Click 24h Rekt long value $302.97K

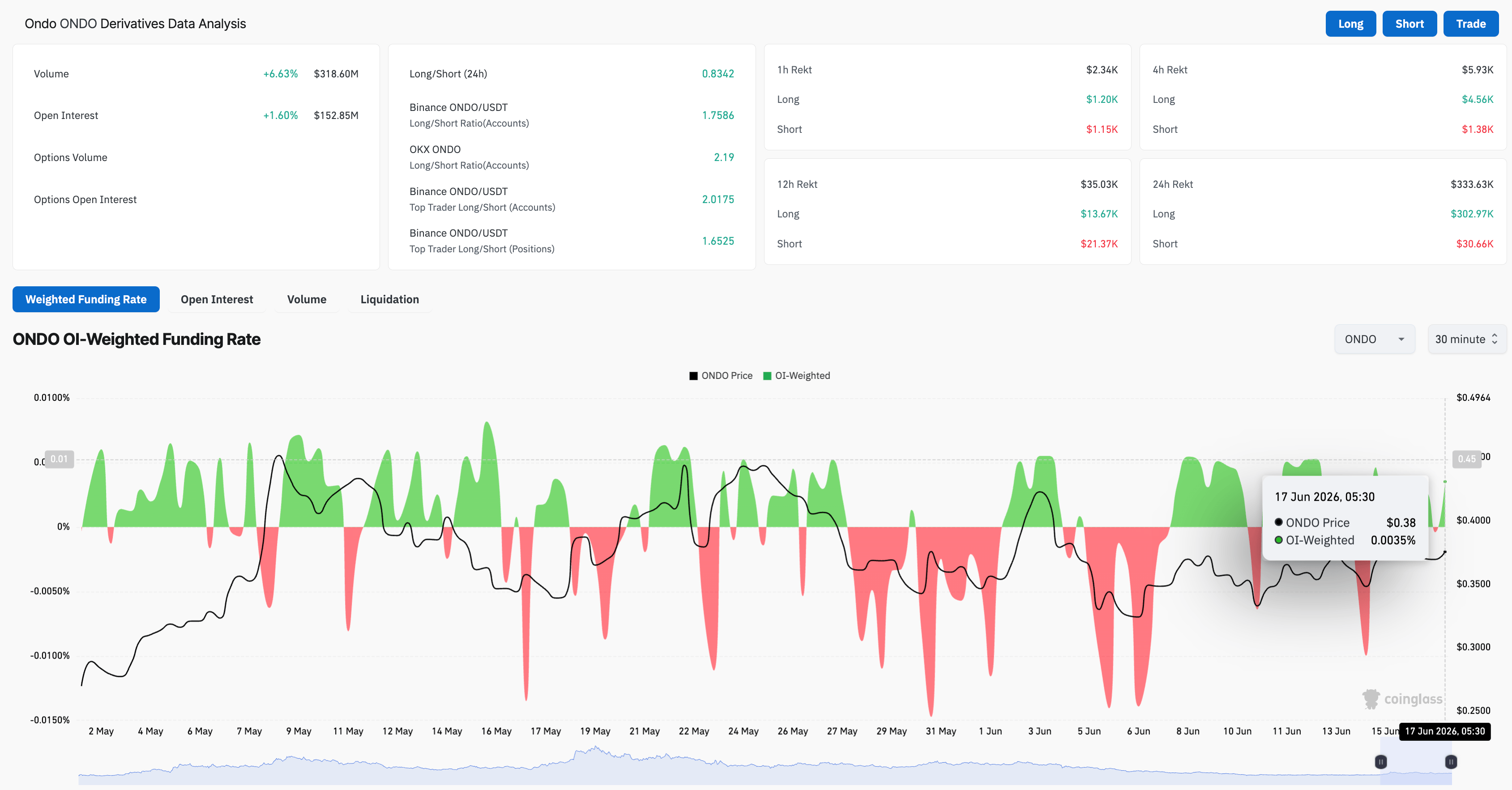point(1472,214)
